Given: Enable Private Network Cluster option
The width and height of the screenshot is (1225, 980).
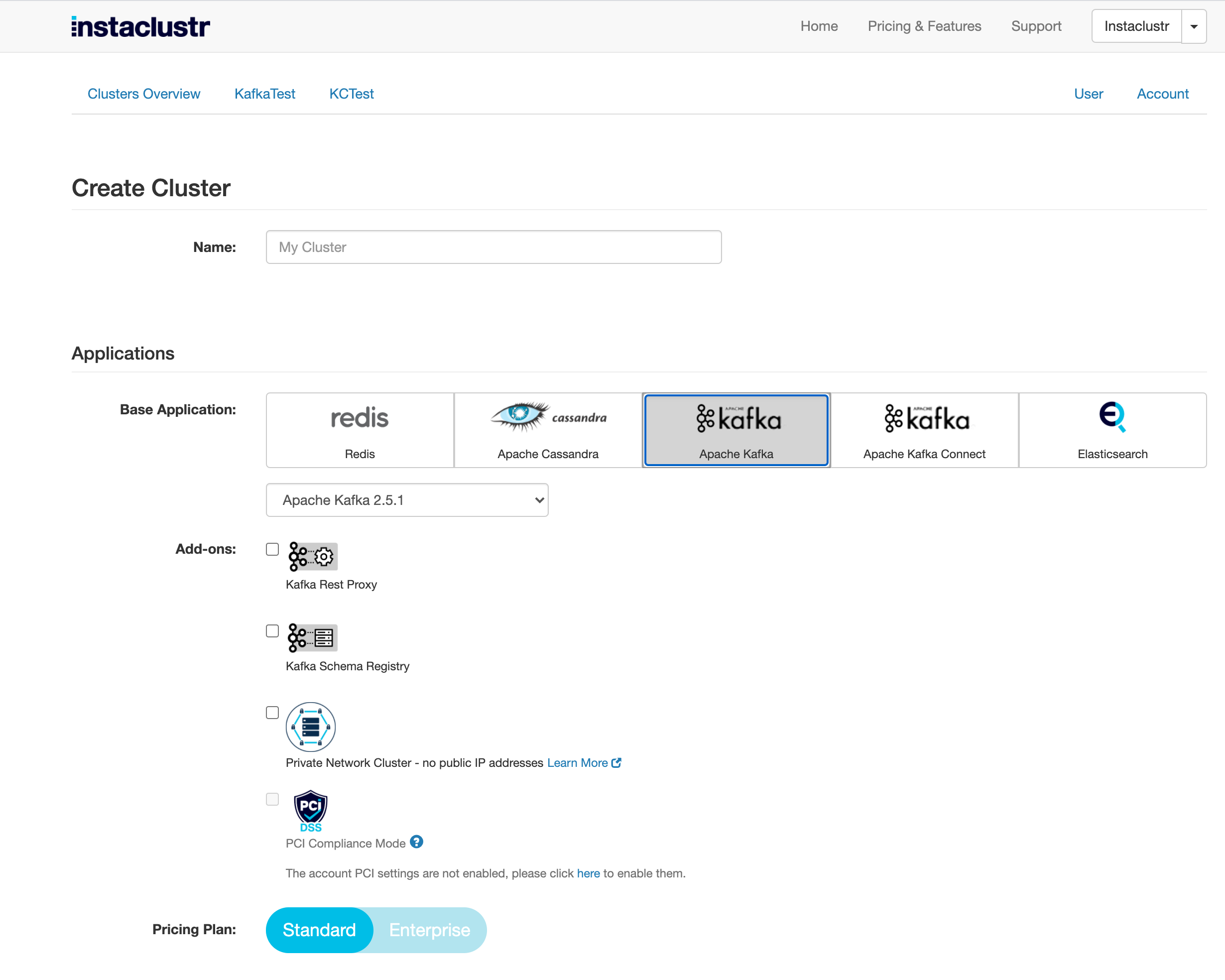Looking at the screenshot, I should click(x=272, y=712).
